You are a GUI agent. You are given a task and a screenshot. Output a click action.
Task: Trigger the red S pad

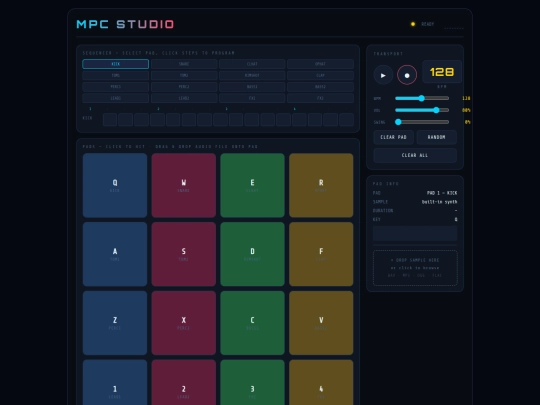(x=184, y=254)
